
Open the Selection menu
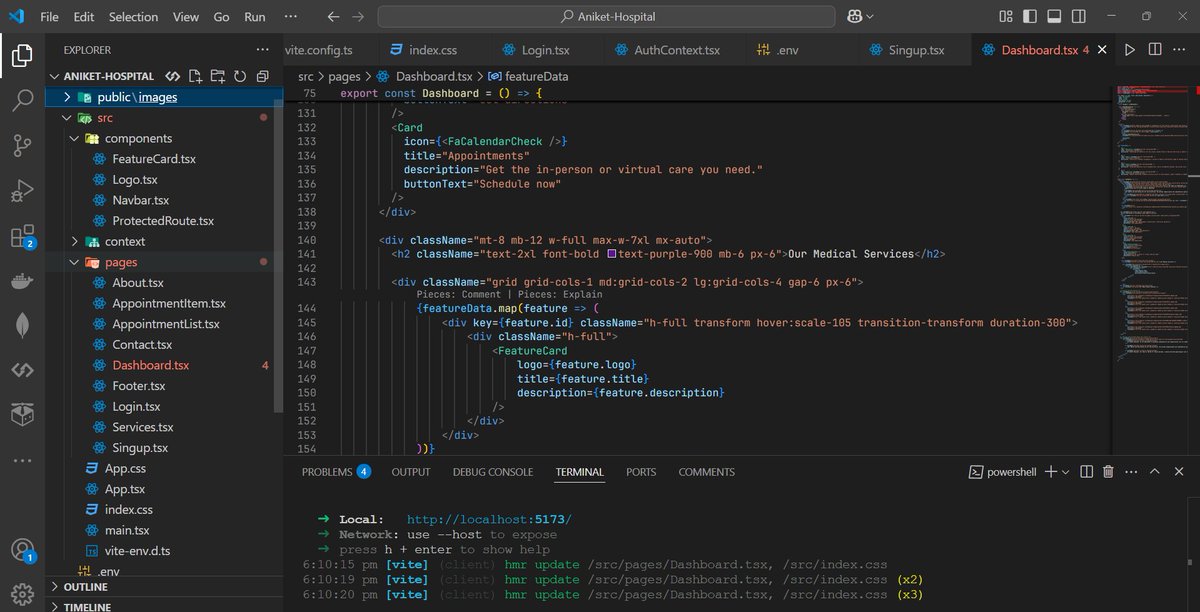[x=133, y=17]
